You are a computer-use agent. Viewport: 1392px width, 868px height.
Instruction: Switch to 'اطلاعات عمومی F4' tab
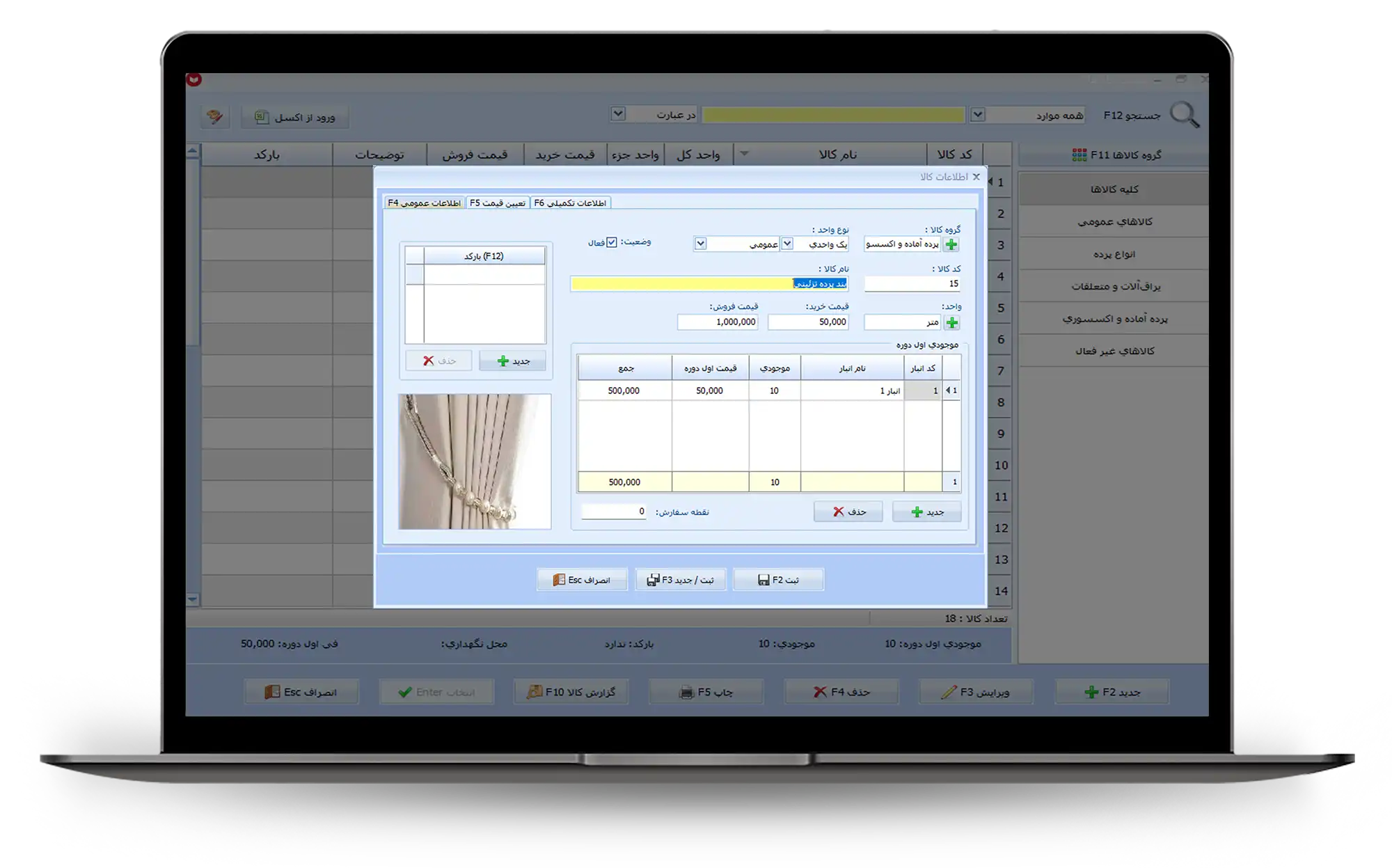pos(425,203)
